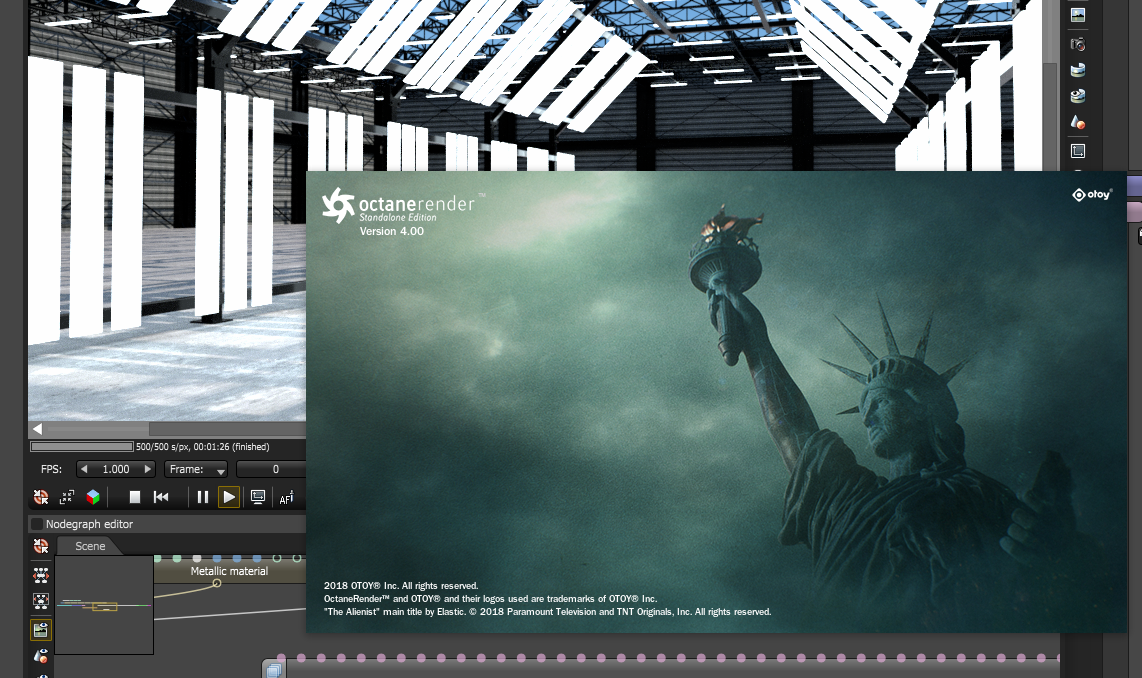Click the FPS value 1.000 field

(x=116, y=469)
